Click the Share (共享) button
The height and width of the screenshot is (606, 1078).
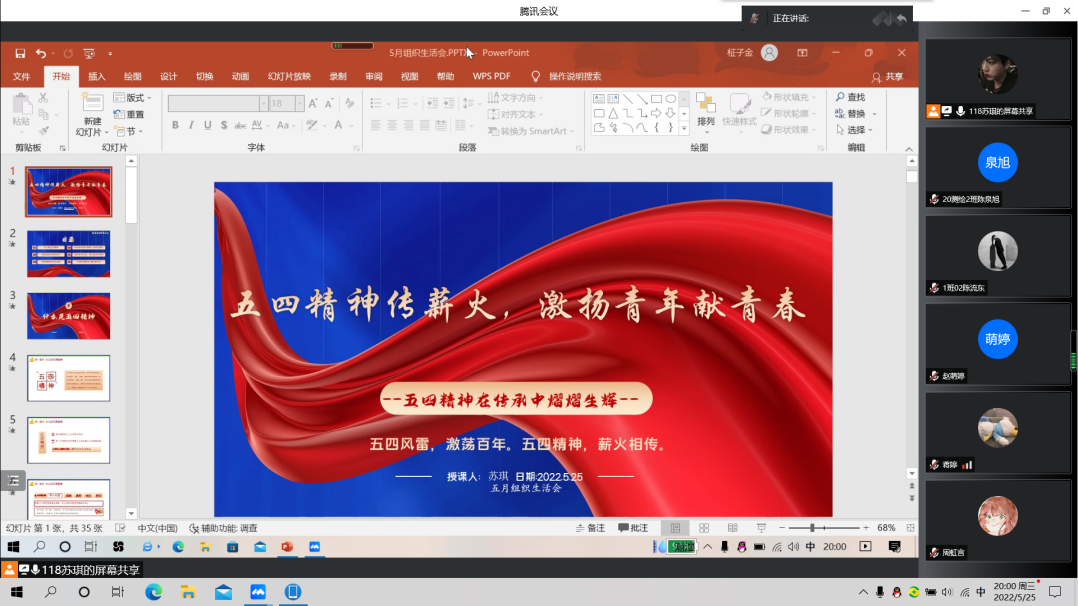pos(887,76)
